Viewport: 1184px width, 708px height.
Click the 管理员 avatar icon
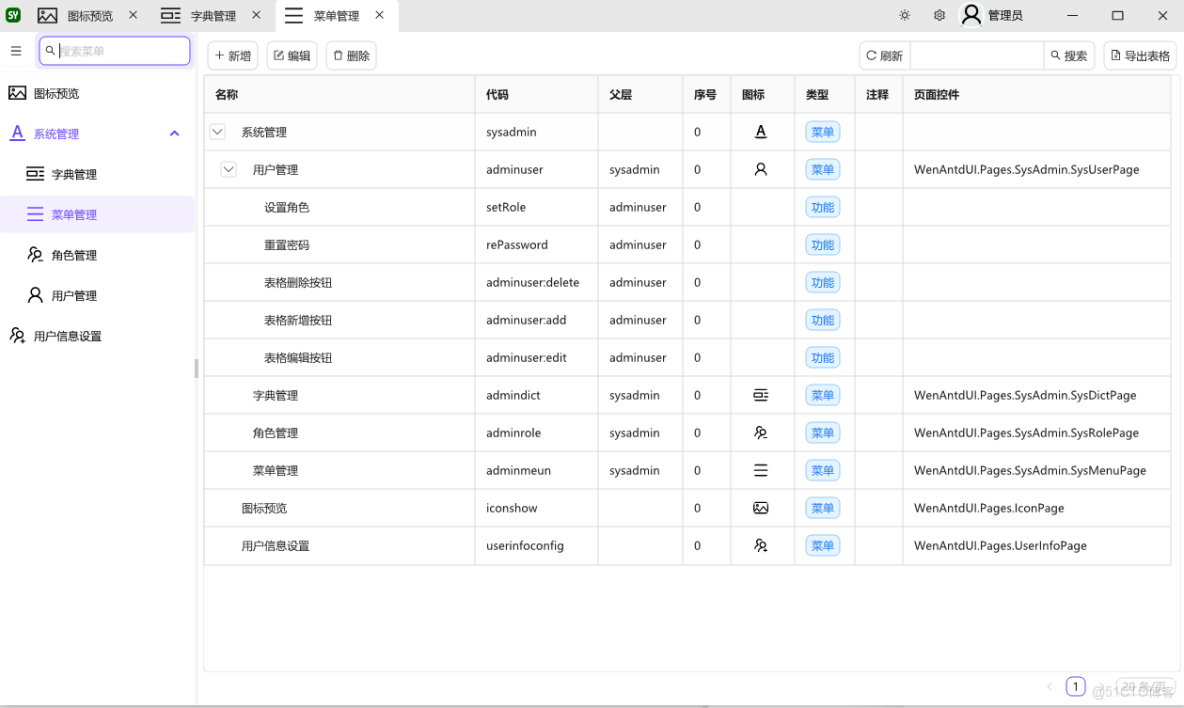click(x=971, y=15)
